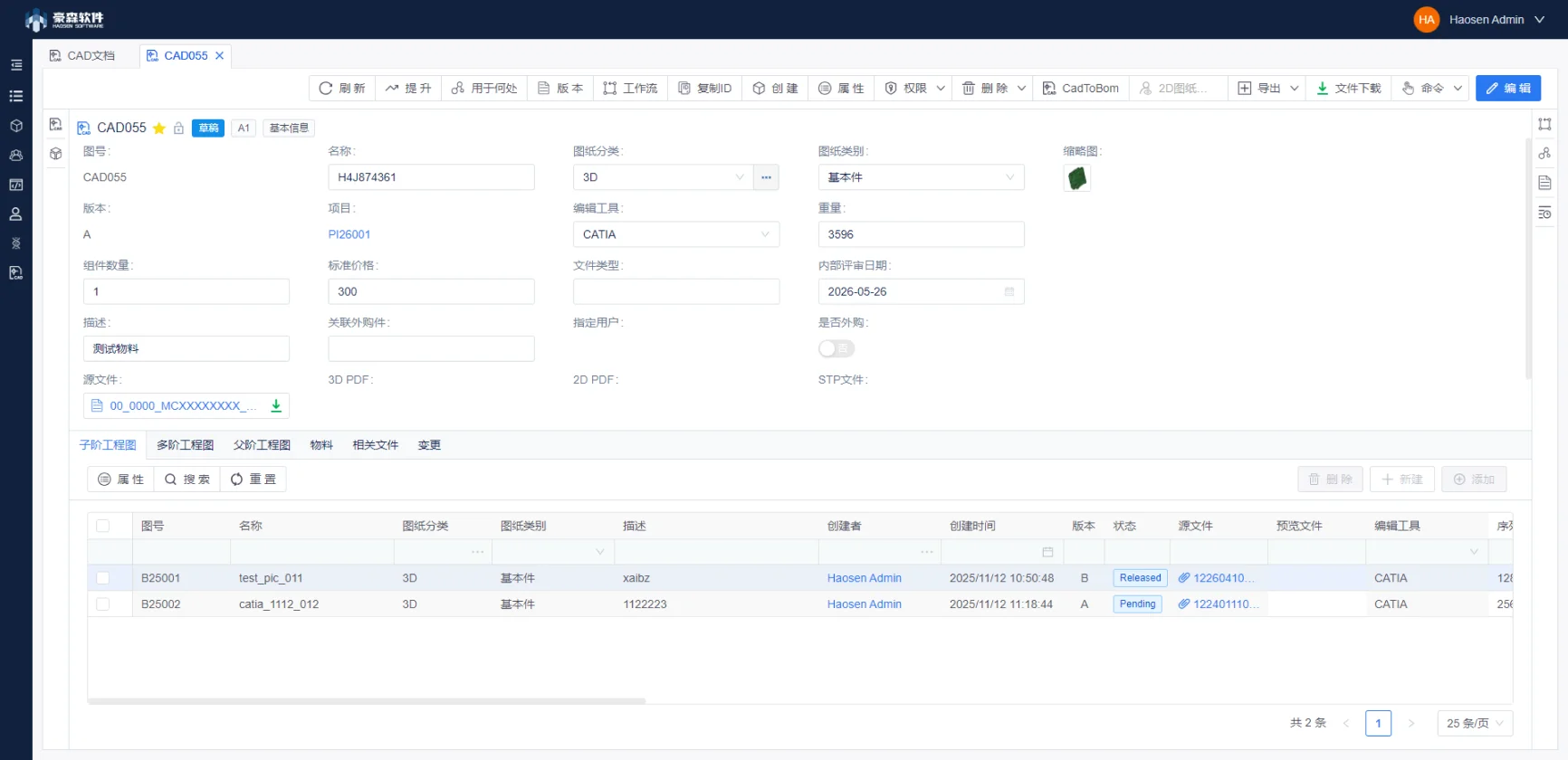
Task: Open the calendar icon in 内部评审日期 field
Action: click(x=1009, y=291)
